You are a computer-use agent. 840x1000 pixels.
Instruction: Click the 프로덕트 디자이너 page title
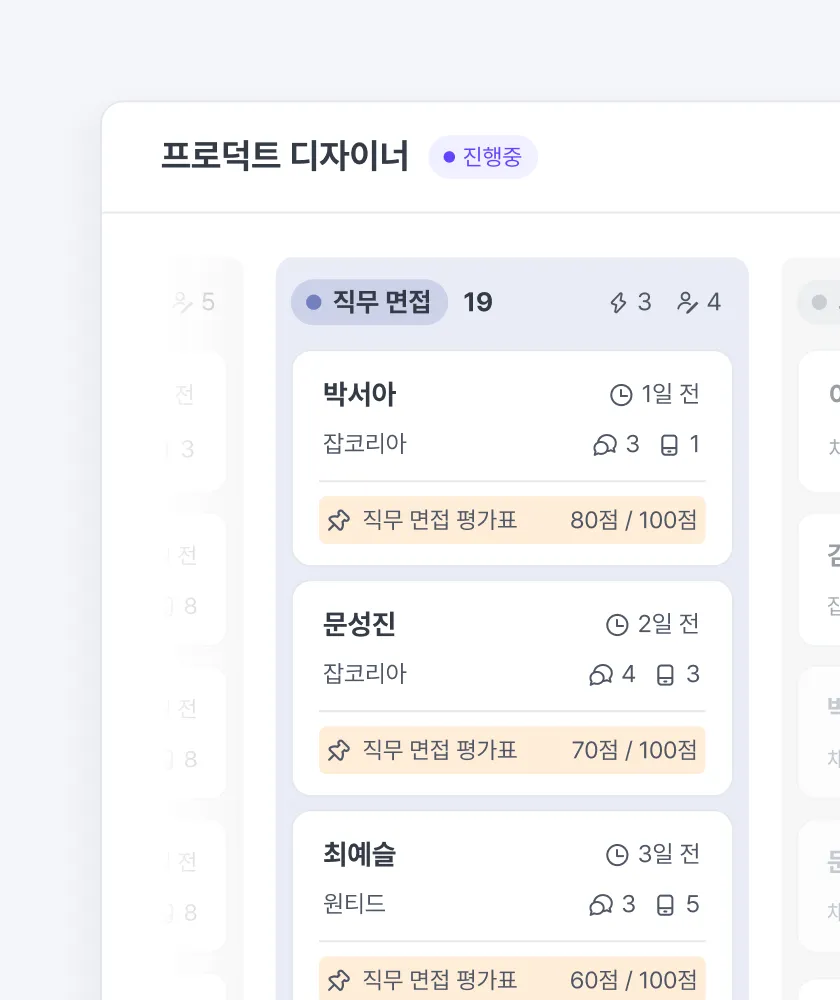pyautogui.click(x=284, y=156)
